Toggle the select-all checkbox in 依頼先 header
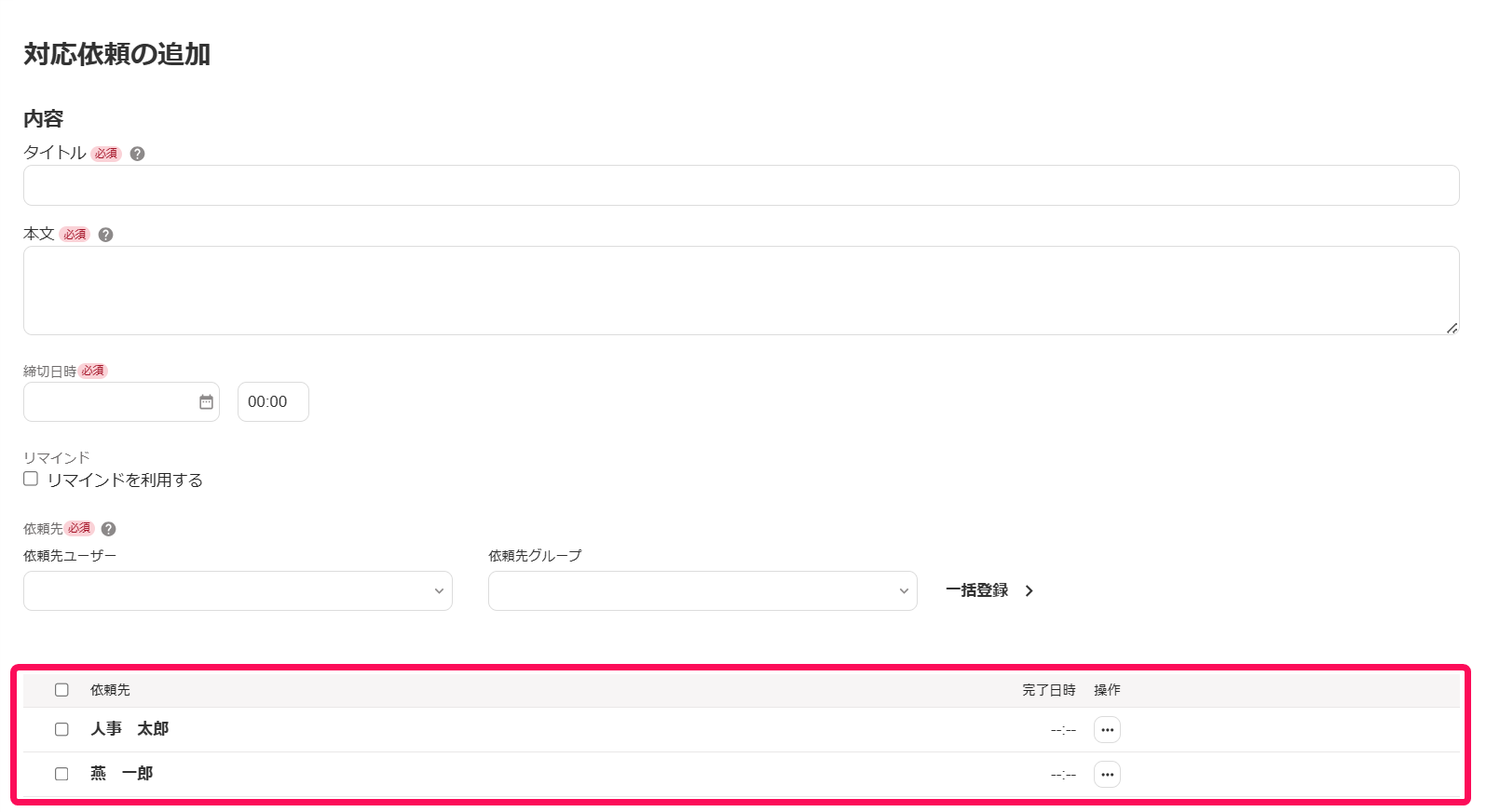This screenshot has height=812, width=1486. pyautogui.click(x=61, y=690)
